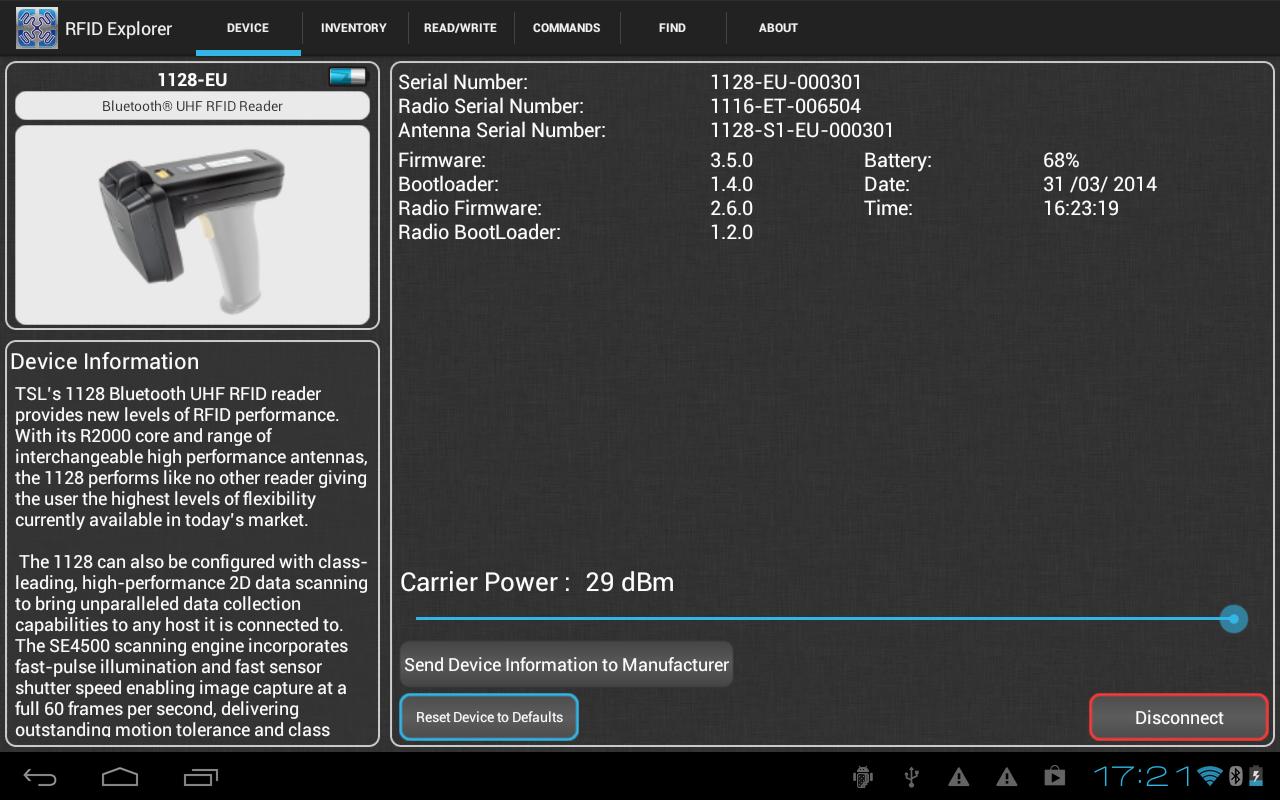The height and width of the screenshot is (800, 1280).
Task: Select serial number 1128-EU-000301
Action: pos(786,82)
